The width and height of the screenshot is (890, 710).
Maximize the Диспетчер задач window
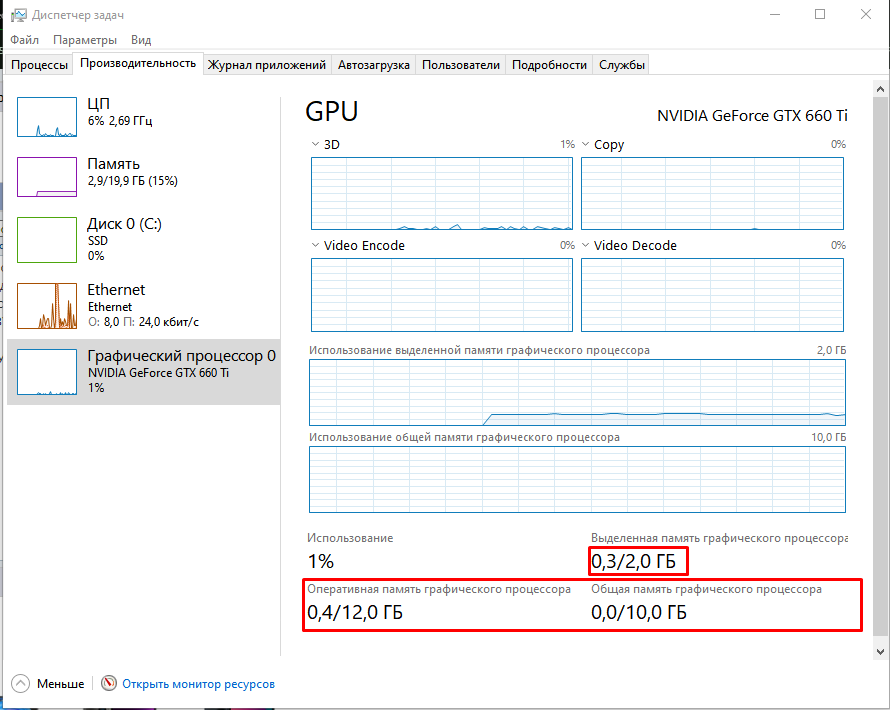[820, 14]
